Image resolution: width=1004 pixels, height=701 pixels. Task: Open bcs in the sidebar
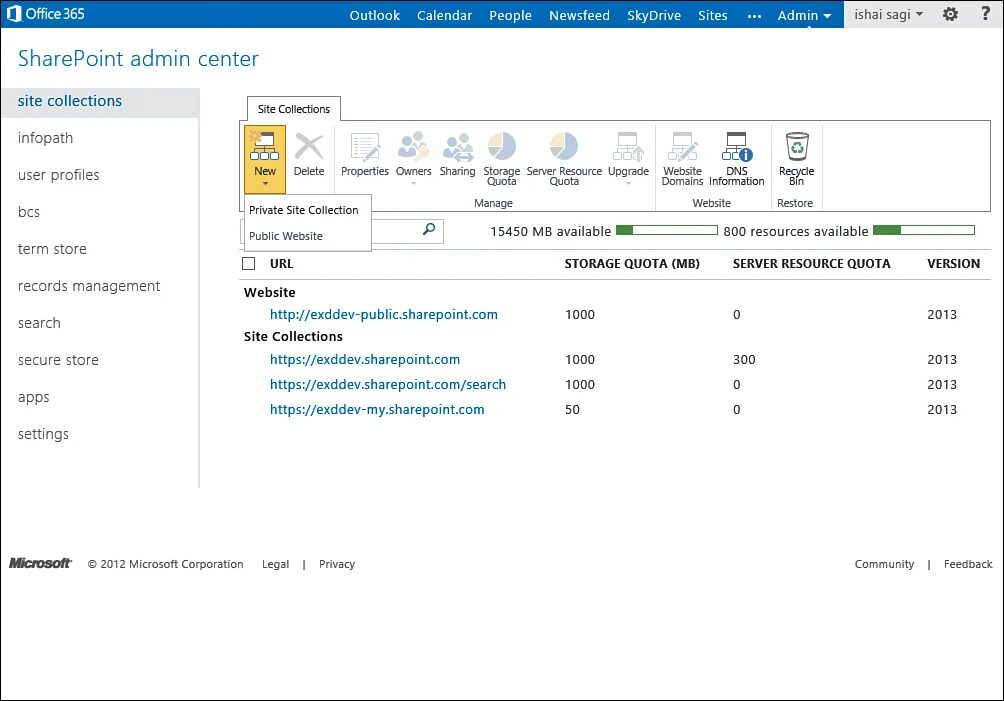pos(29,212)
